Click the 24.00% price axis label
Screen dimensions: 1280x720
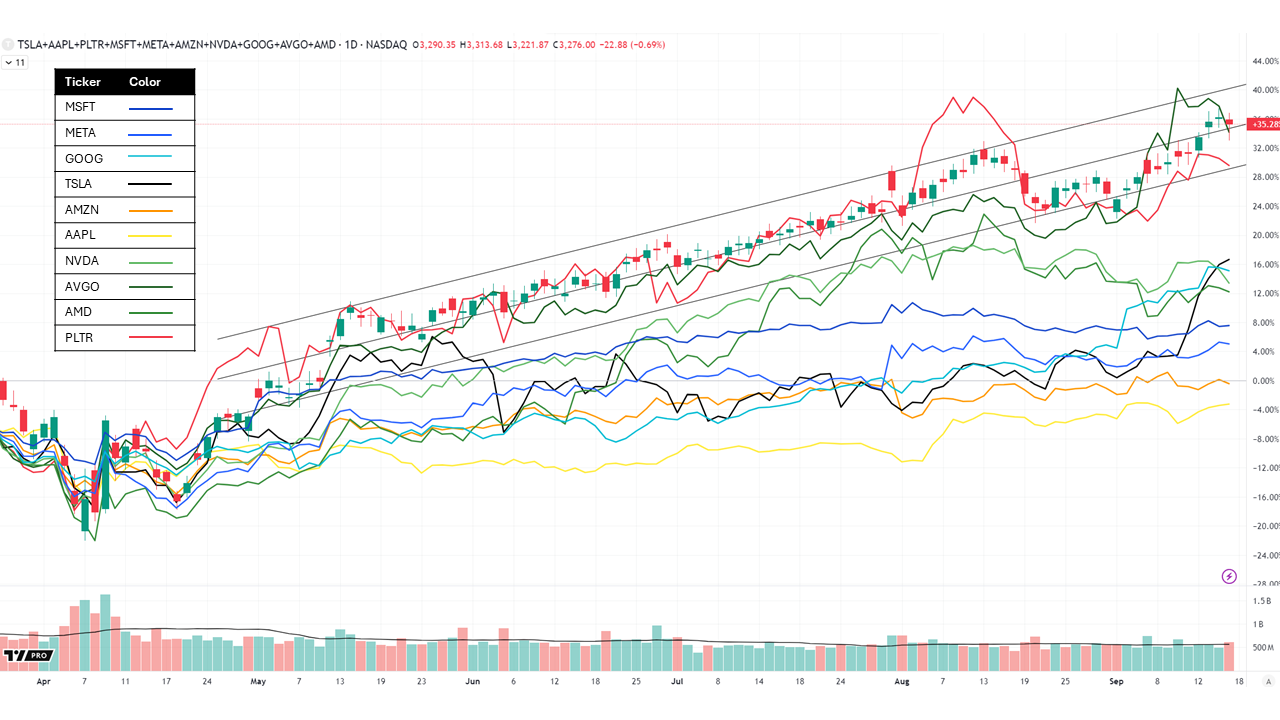click(x=1264, y=206)
